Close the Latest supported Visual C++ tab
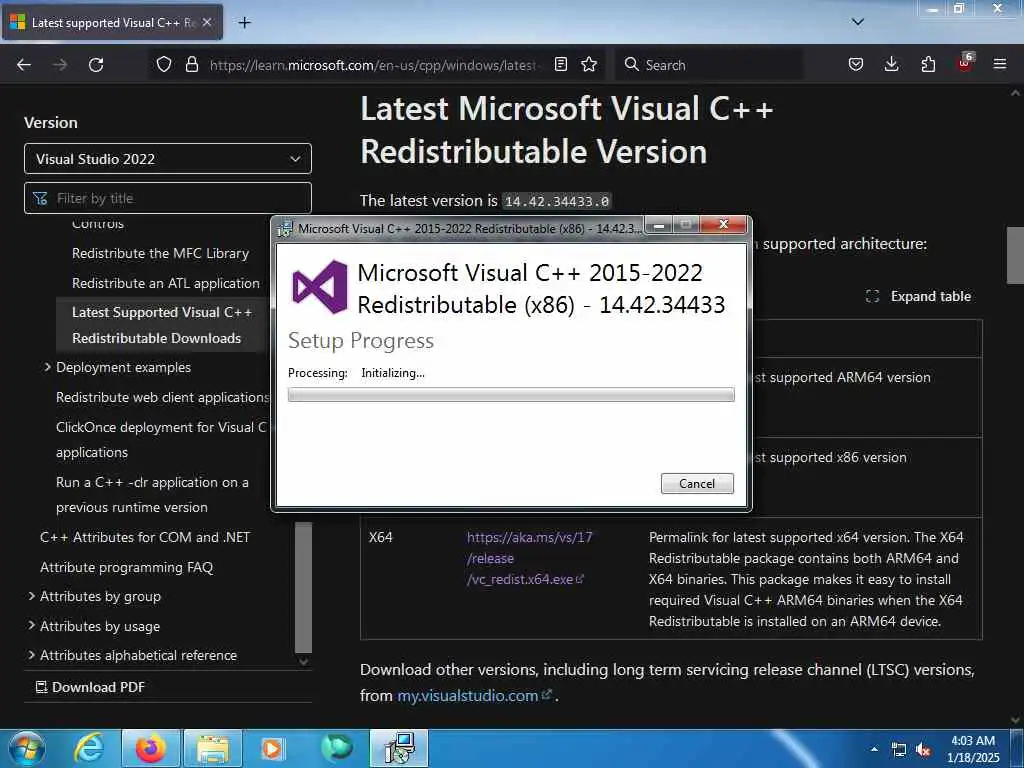This screenshot has width=1024, height=768. (207, 22)
